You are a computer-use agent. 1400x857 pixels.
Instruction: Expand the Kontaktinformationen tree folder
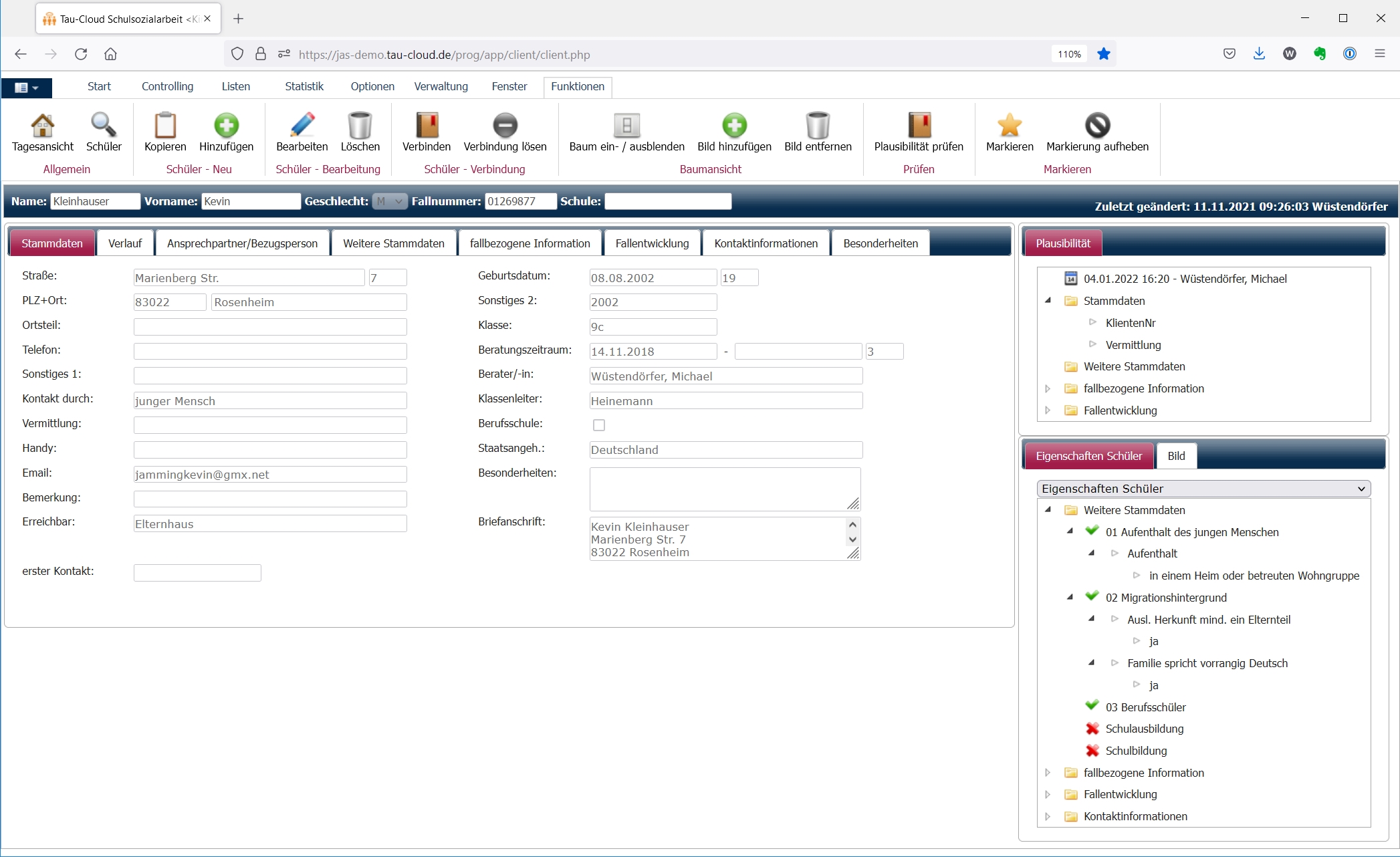(x=1048, y=816)
